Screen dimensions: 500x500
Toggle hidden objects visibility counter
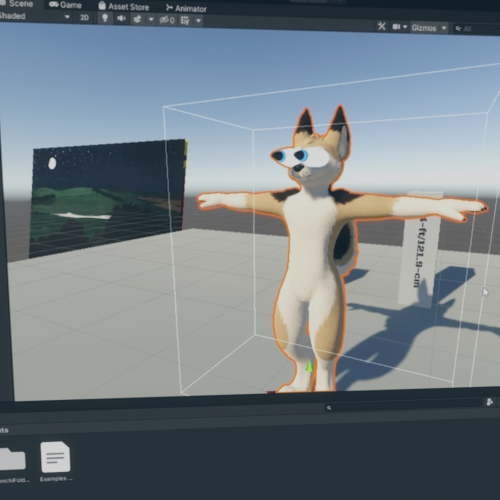[167, 20]
